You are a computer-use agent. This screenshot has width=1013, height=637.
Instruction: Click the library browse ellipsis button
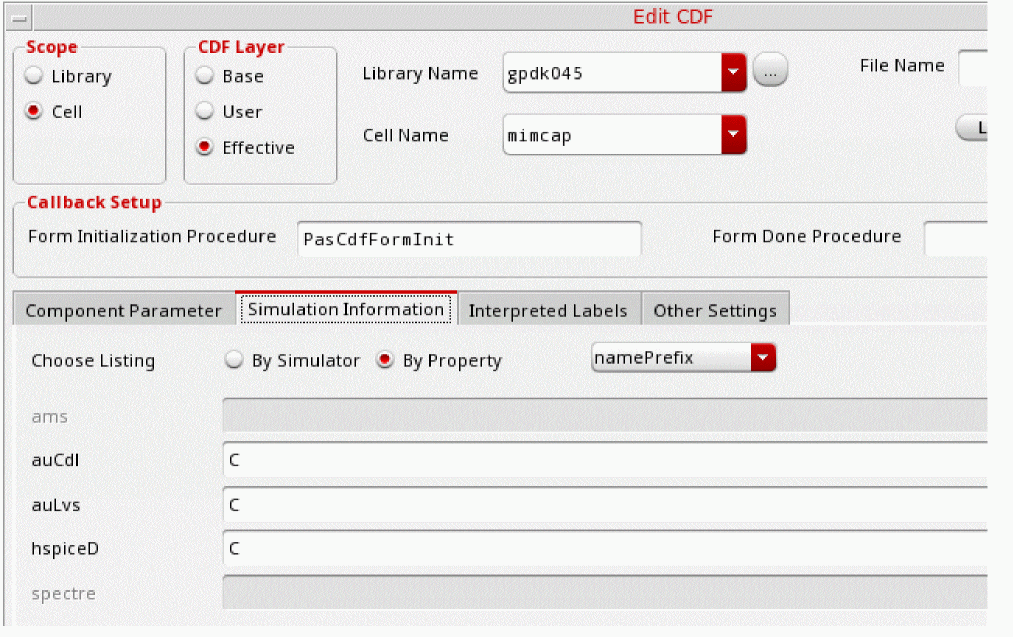pyautogui.click(x=770, y=69)
